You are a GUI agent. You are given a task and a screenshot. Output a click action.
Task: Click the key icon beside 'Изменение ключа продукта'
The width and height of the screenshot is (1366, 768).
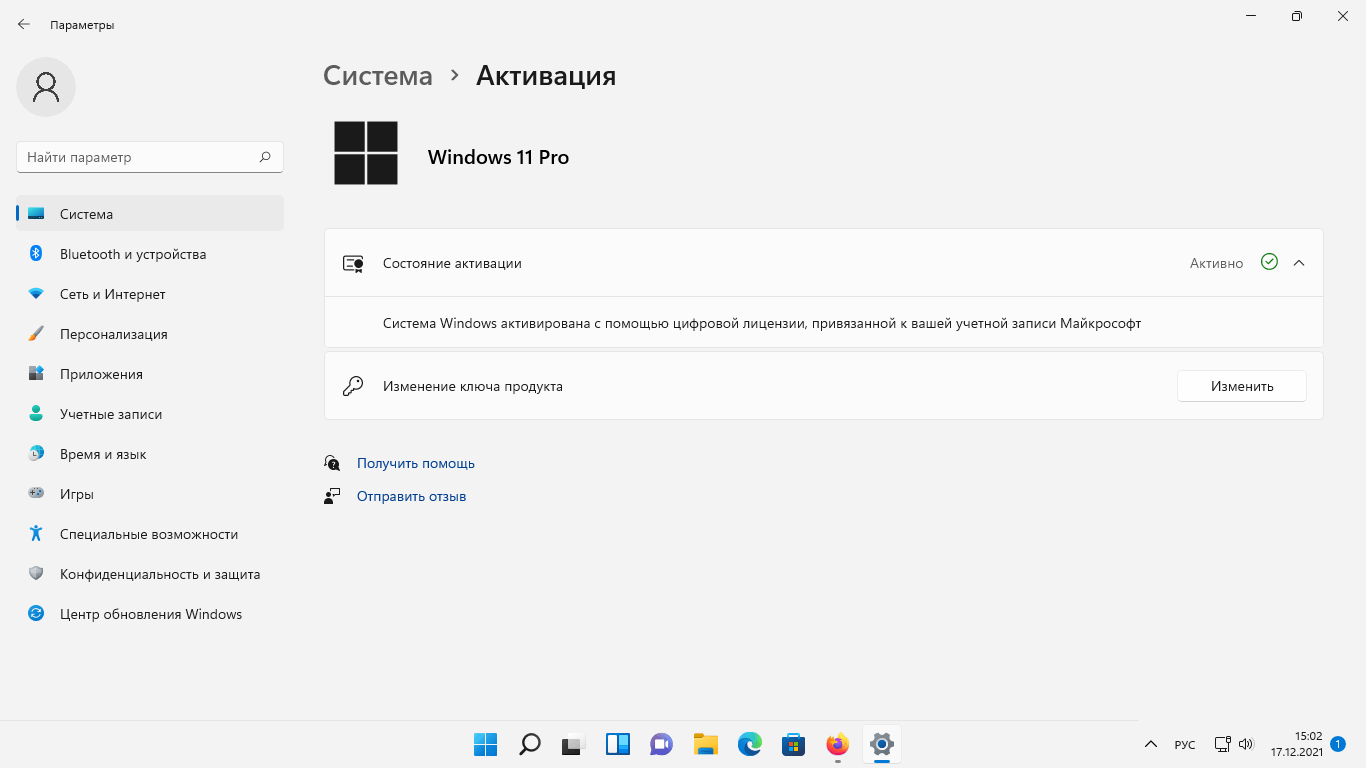[353, 386]
